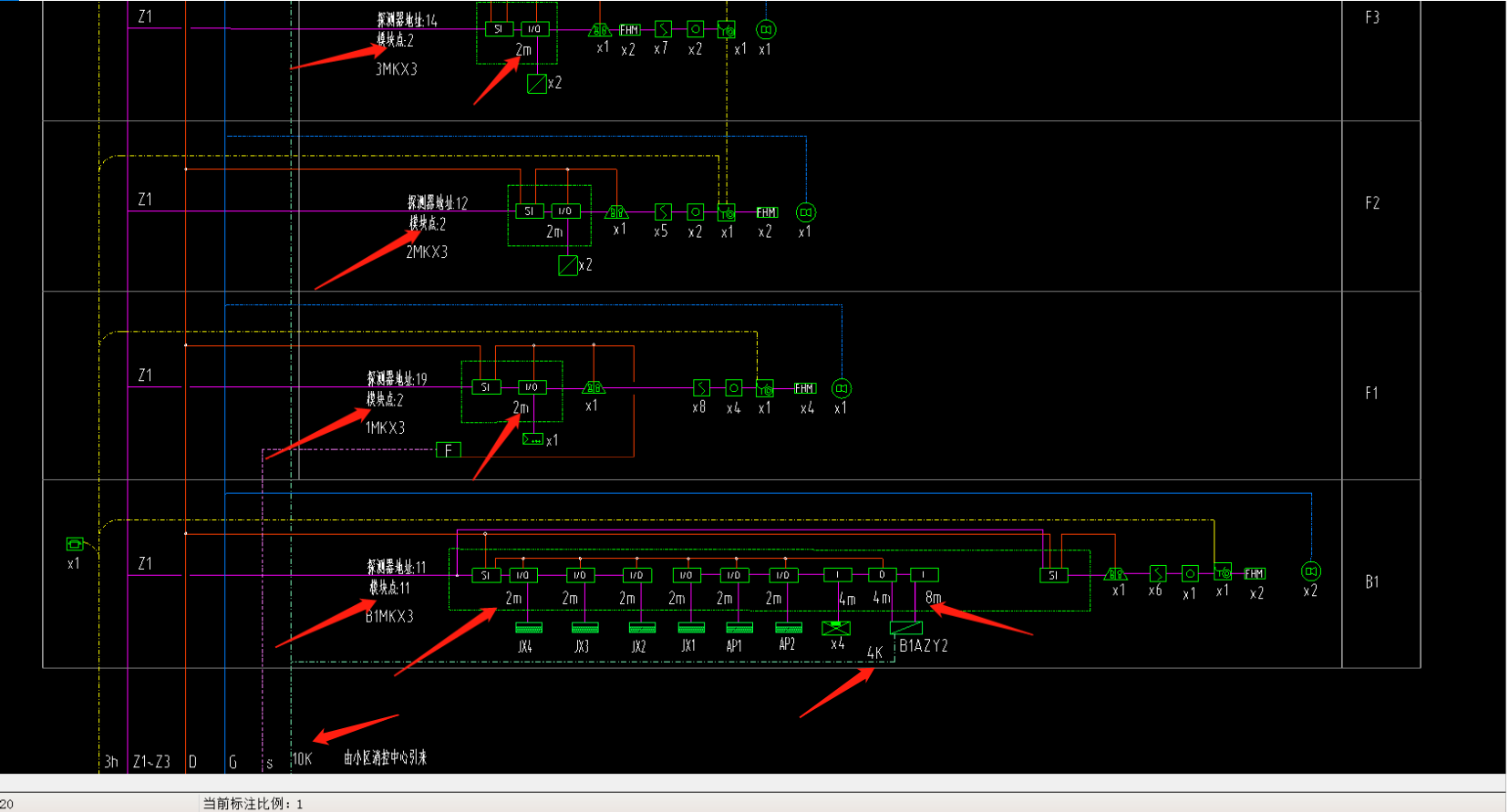Select the device symbol left of Z1 on B1

(75, 544)
